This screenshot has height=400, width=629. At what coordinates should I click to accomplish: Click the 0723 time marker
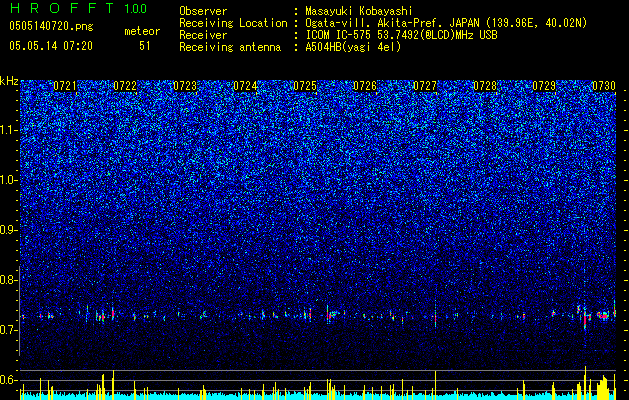(185, 86)
